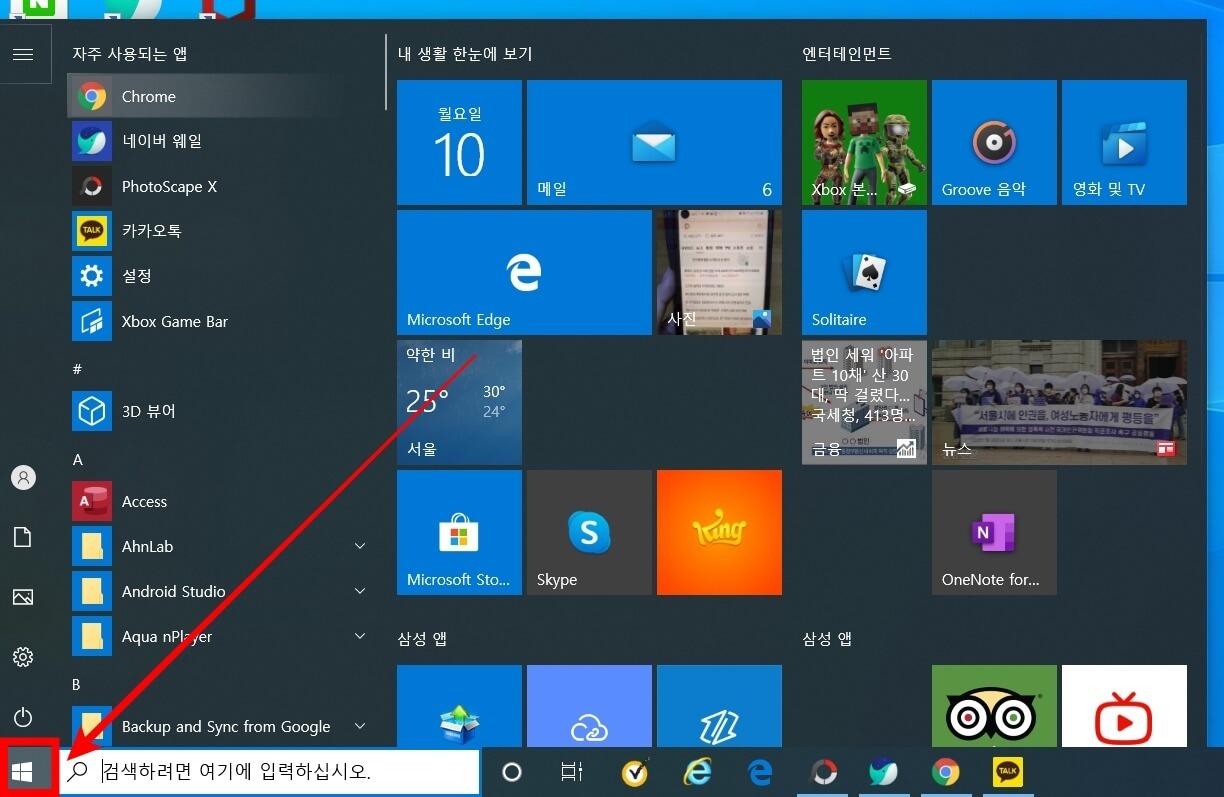This screenshot has height=797, width=1224.
Task: Open Task View on the taskbar
Action: (x=571, y=771)
